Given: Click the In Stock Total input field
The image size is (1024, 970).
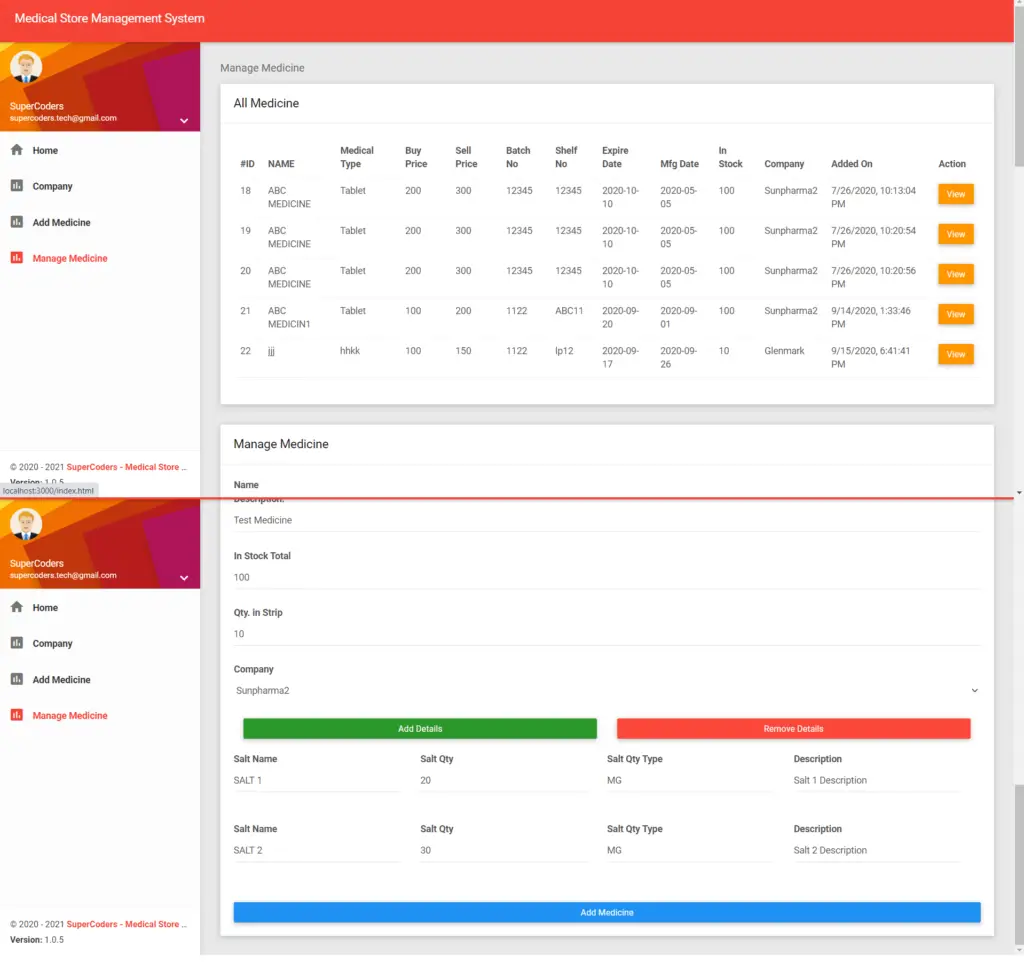Looking at the screenshot, I should pos(400,577).
